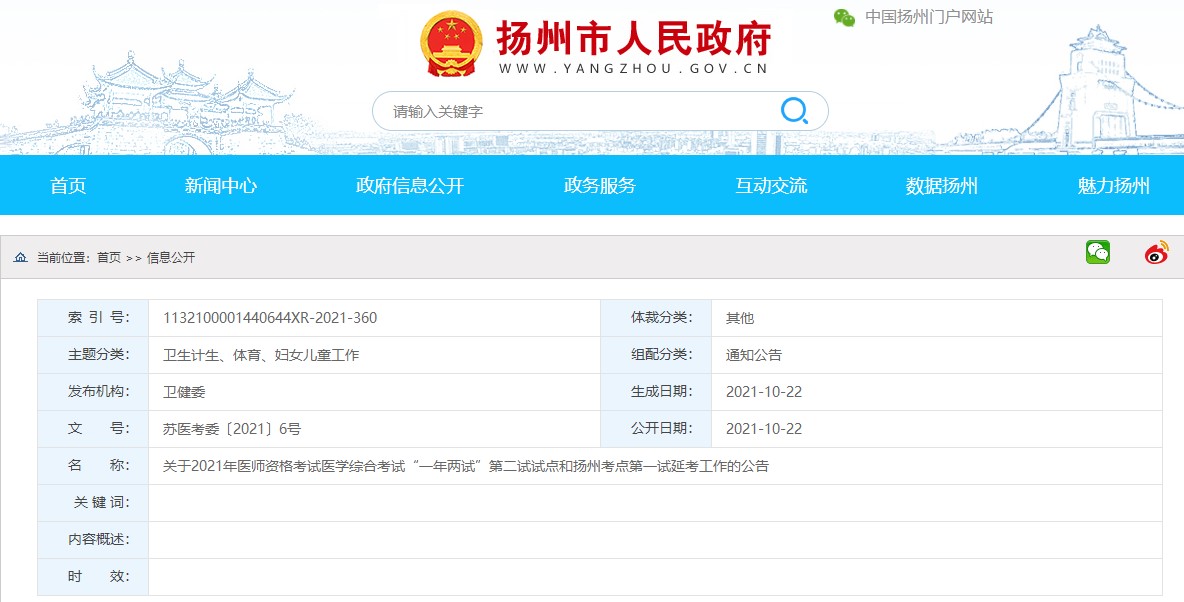
Task: Click the 信息公开 breadcrumb link
Action: click(171, 258)
